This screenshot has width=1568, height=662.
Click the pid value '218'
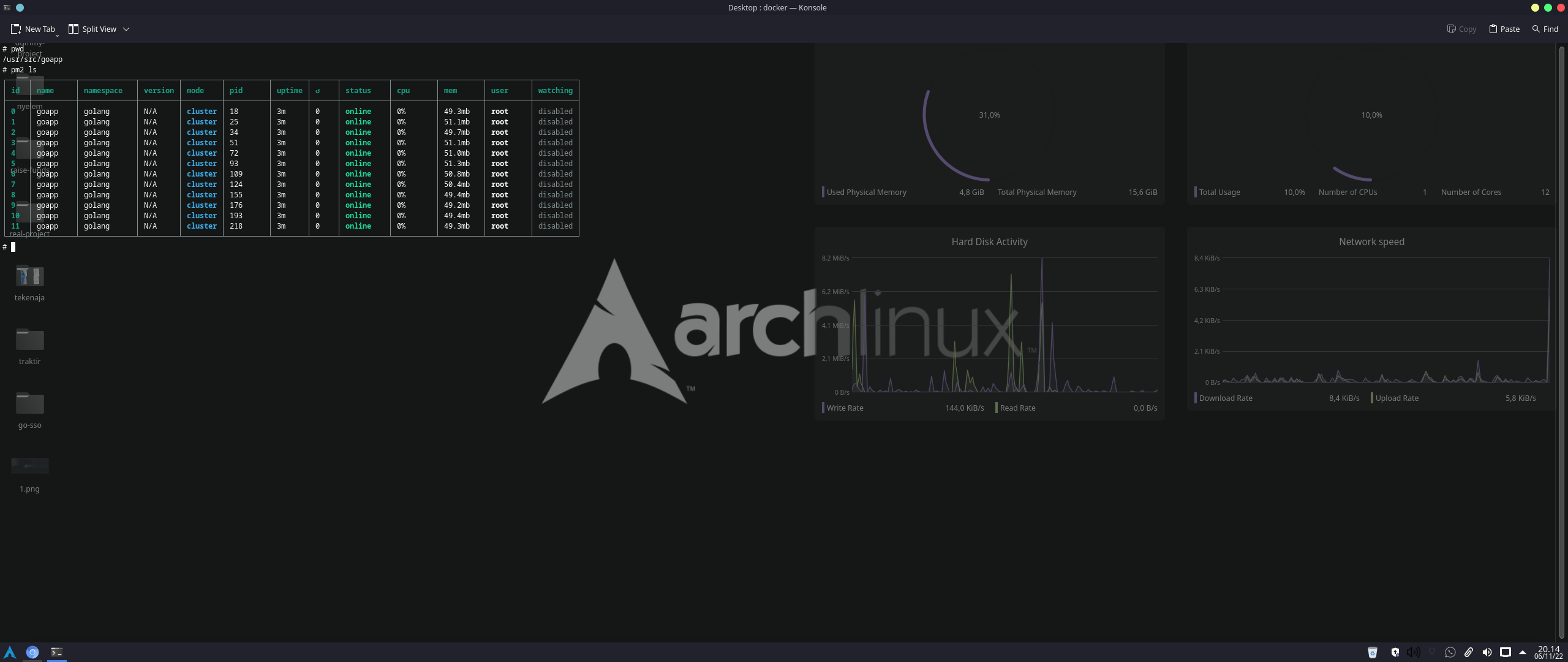(236, 226)
